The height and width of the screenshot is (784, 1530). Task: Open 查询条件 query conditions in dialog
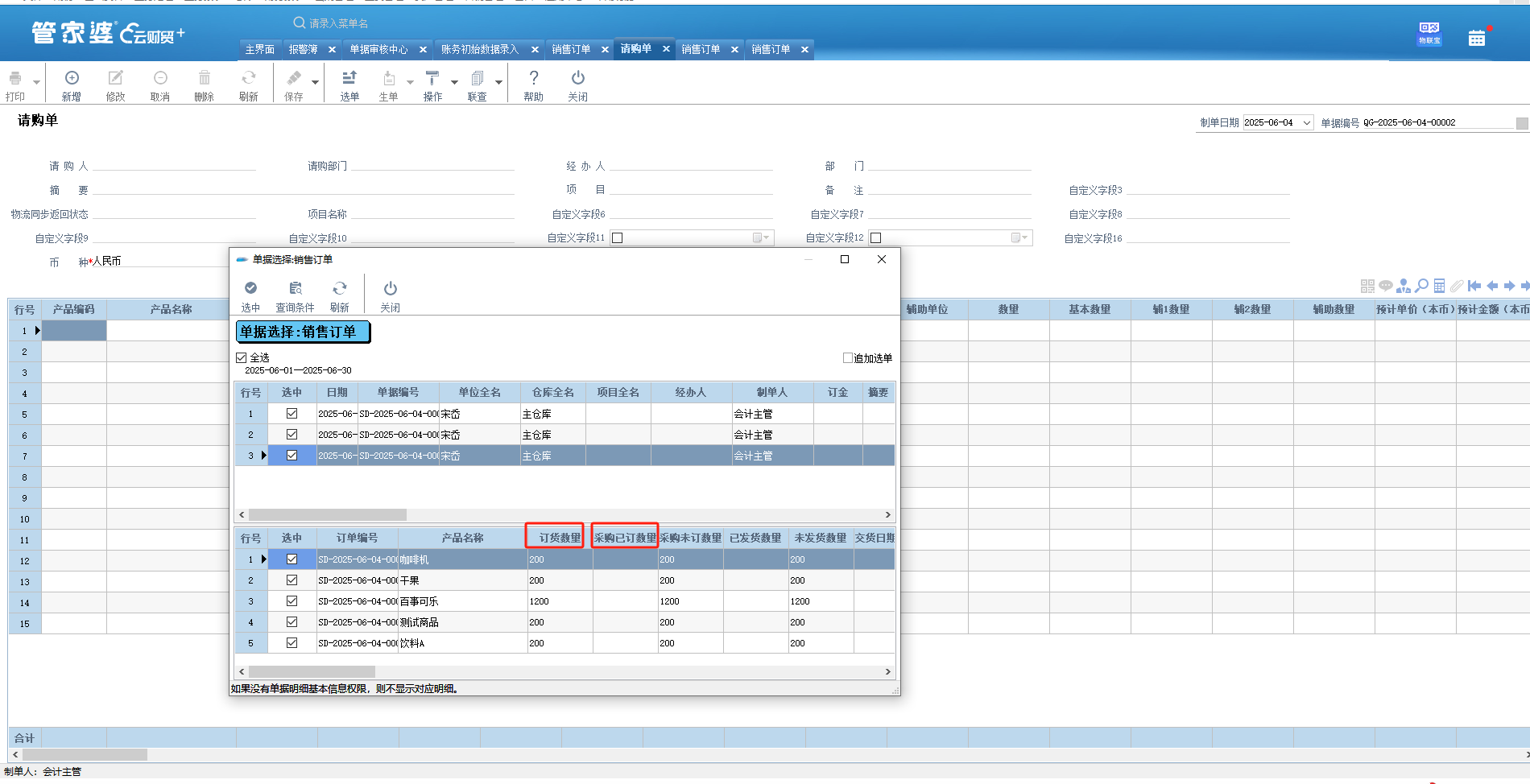click(x=296, y=288)
